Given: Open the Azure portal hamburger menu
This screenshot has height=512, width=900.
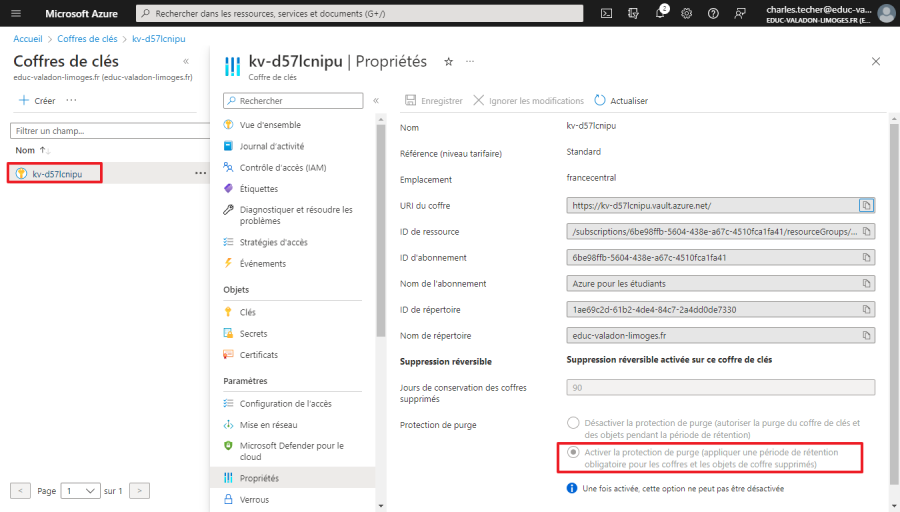Looking at the screenshot, I should (16, 13).
